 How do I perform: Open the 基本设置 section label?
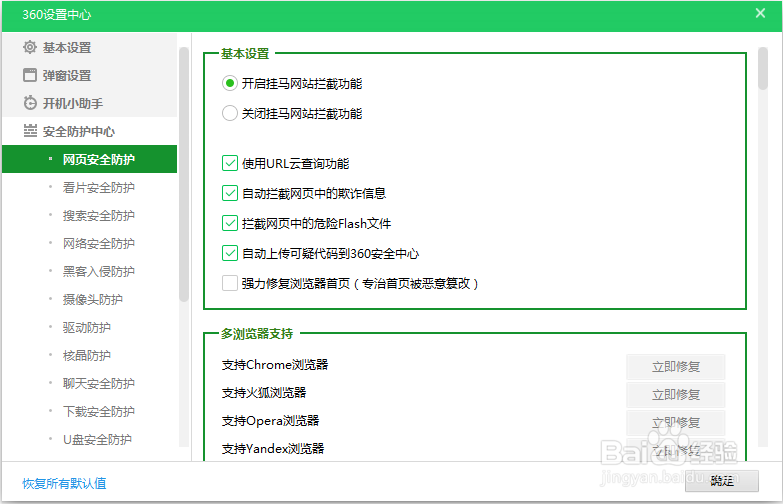(67, 47)
